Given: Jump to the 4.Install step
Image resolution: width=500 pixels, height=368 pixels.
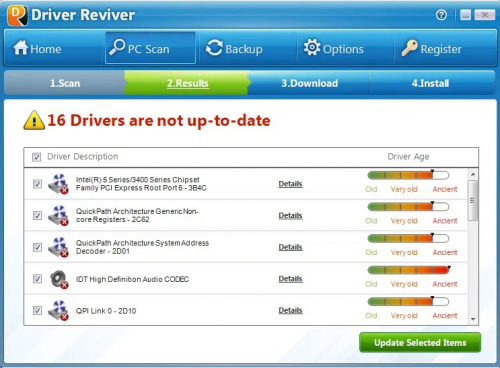Looking at the screenshot, I should 430,83.
